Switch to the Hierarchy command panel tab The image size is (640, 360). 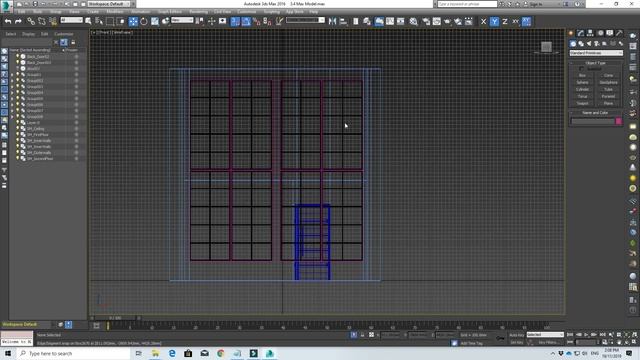pos(590,33)
